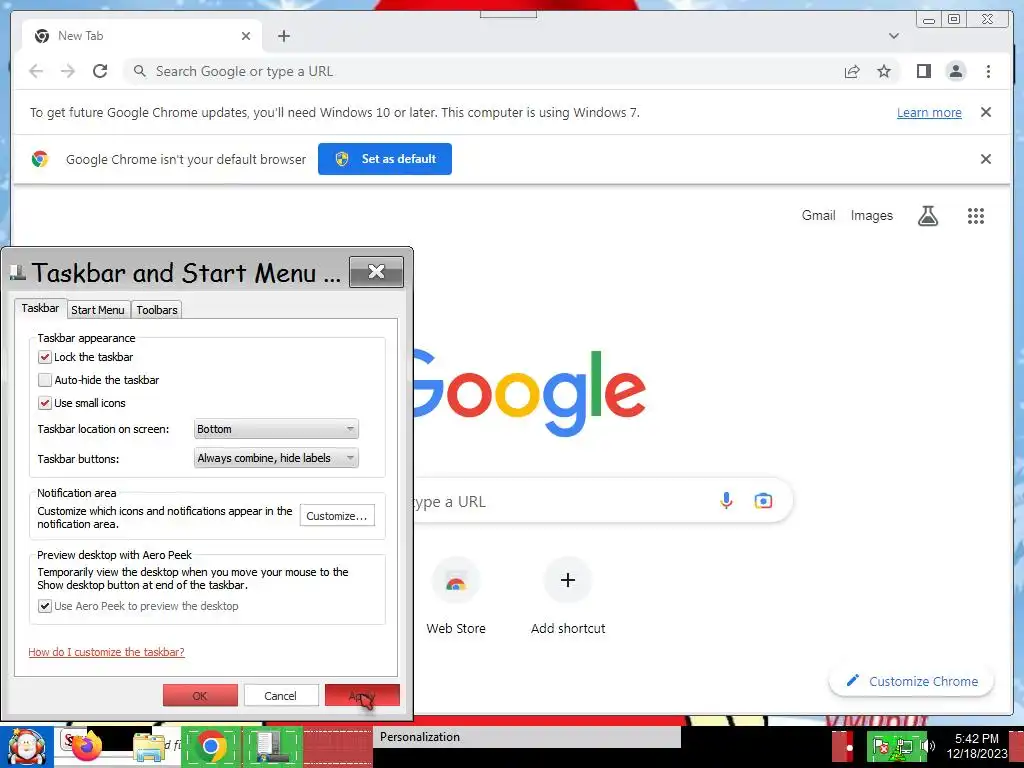This screenshot has width=1024, height=768.
Task: Open the Santa Start button
Action: tap(26, 747)
